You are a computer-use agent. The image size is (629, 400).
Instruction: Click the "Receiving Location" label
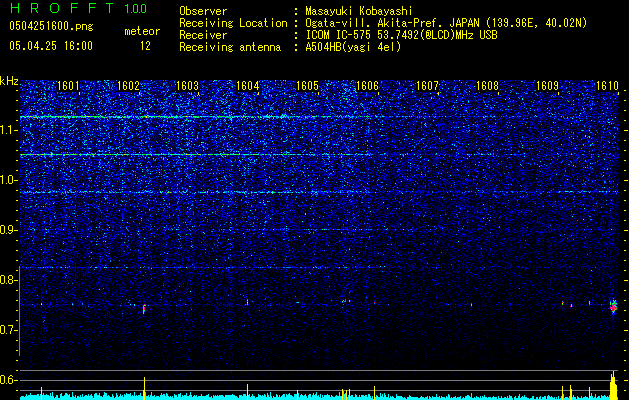[233, 23]
